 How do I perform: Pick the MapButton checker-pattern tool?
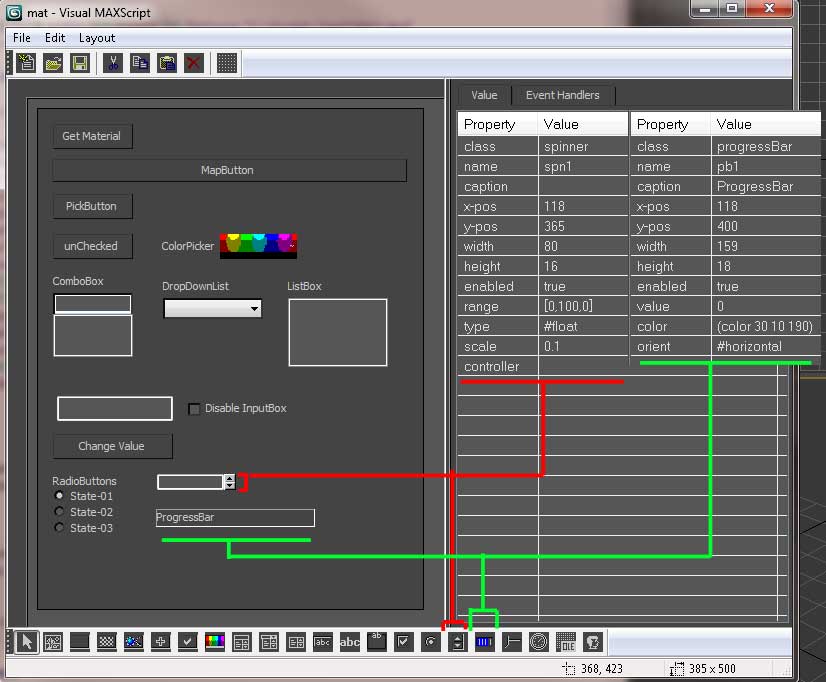tap(107, 641)
